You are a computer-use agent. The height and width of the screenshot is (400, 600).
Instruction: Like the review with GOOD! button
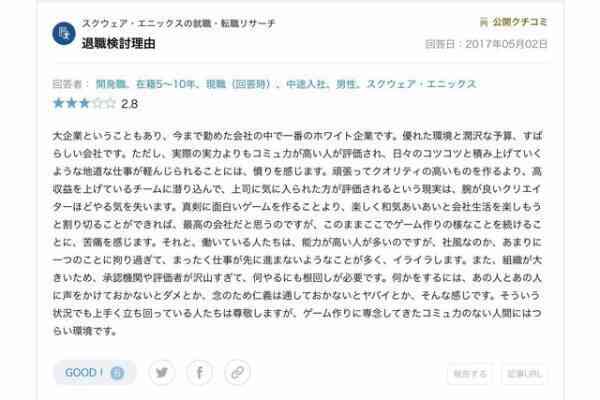(95, 372)
